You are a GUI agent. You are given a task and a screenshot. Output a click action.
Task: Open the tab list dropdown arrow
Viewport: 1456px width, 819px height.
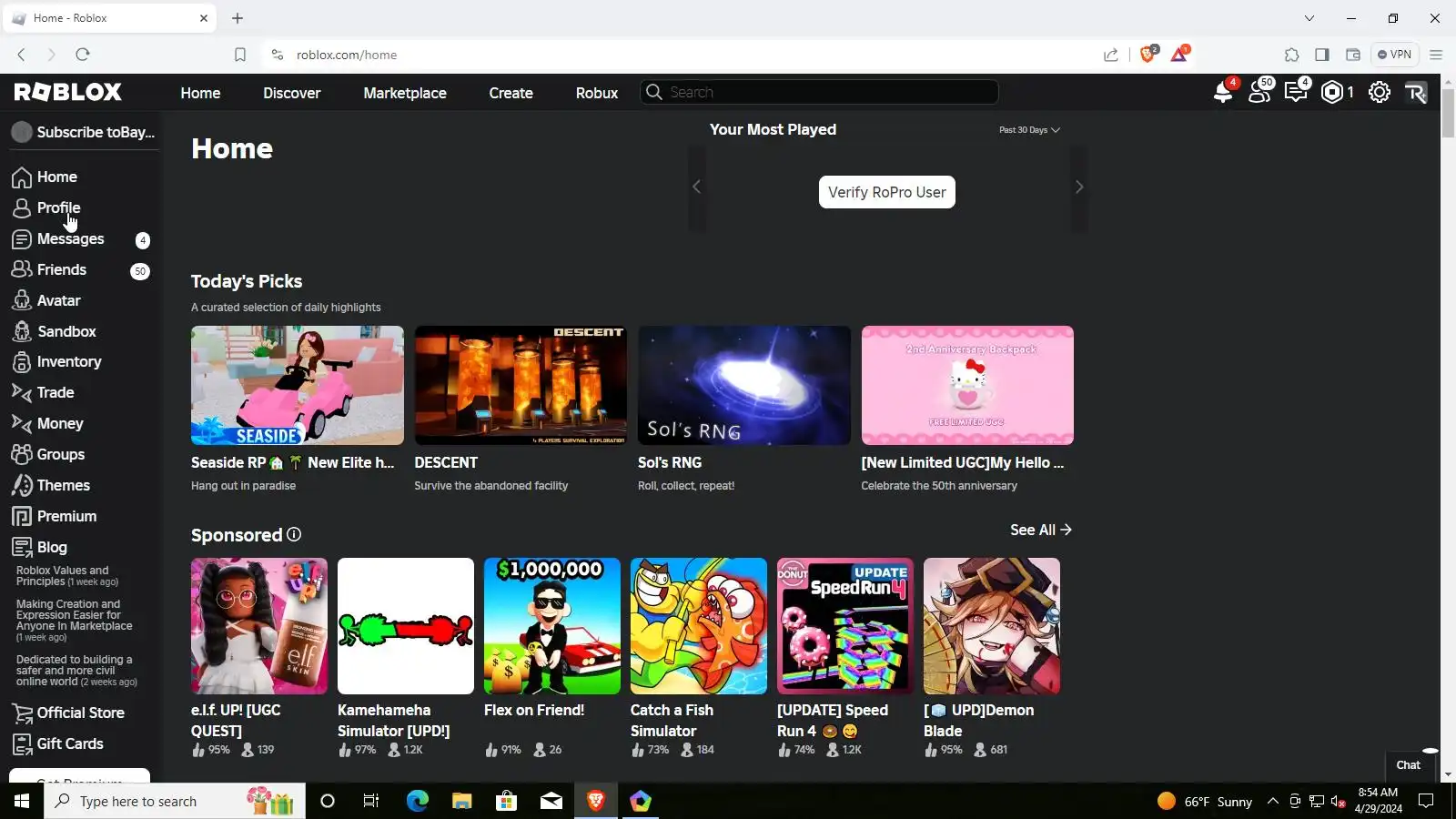tap(1309, 18)
